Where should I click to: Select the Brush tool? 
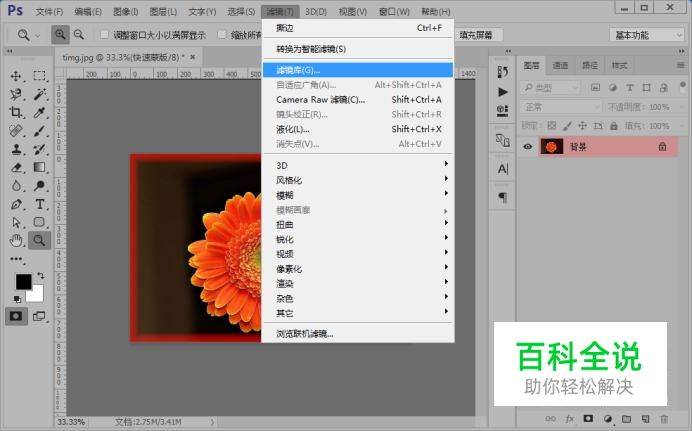pos(39,131)
